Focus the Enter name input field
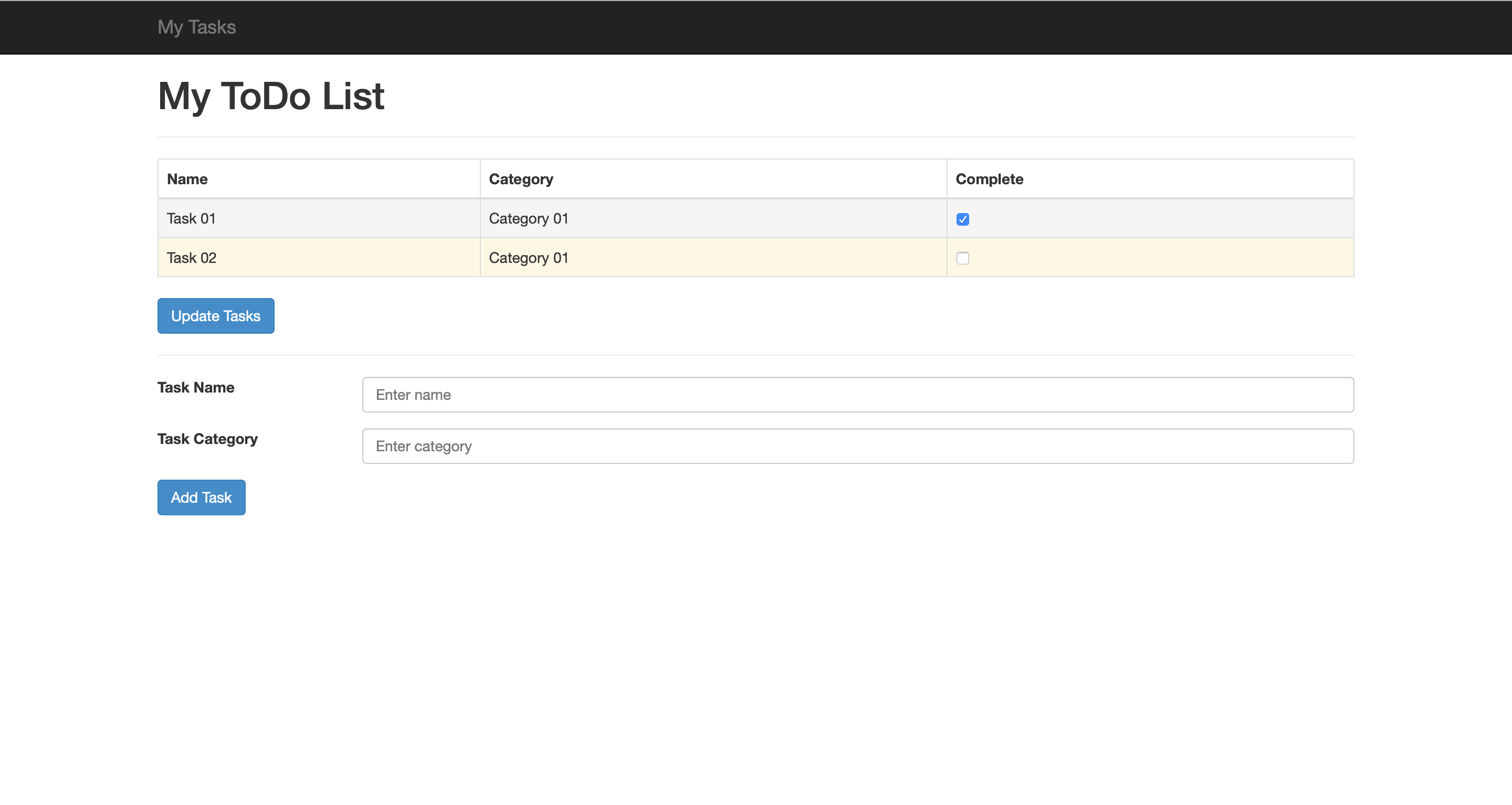Screen dimensions: 1512x805 [857, 395]
